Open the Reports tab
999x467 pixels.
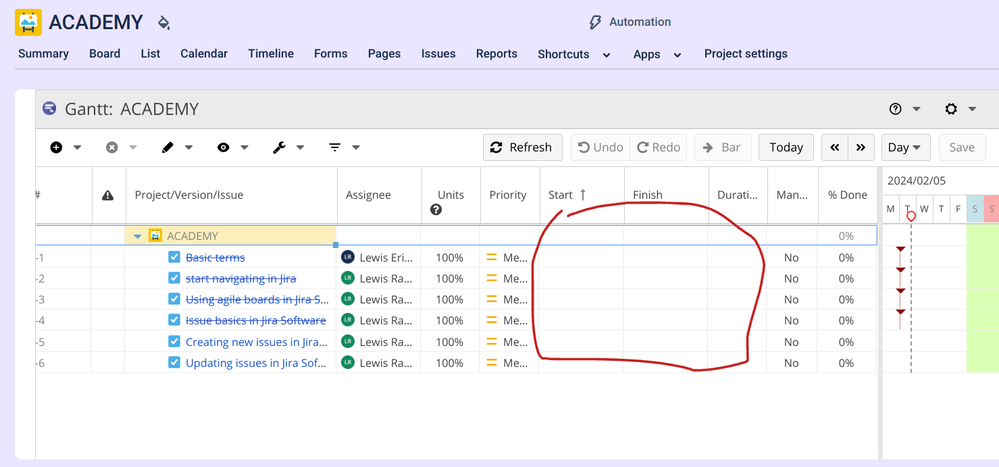(496, 54)
